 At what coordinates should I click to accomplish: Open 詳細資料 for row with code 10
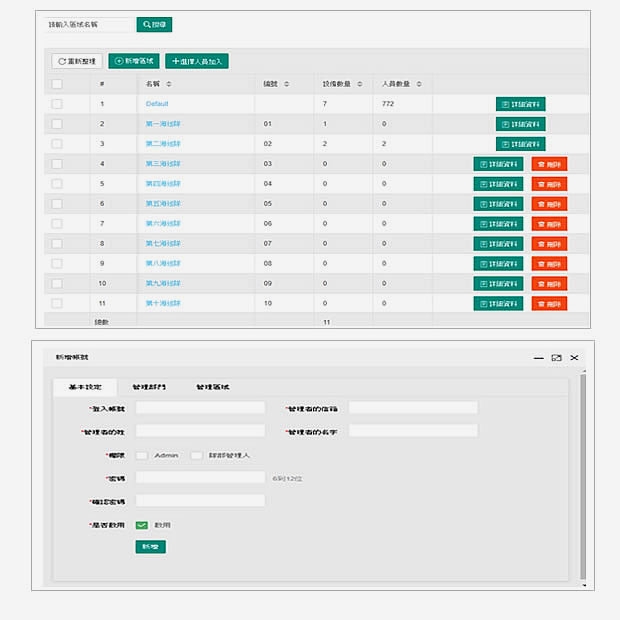click(498, 303)
